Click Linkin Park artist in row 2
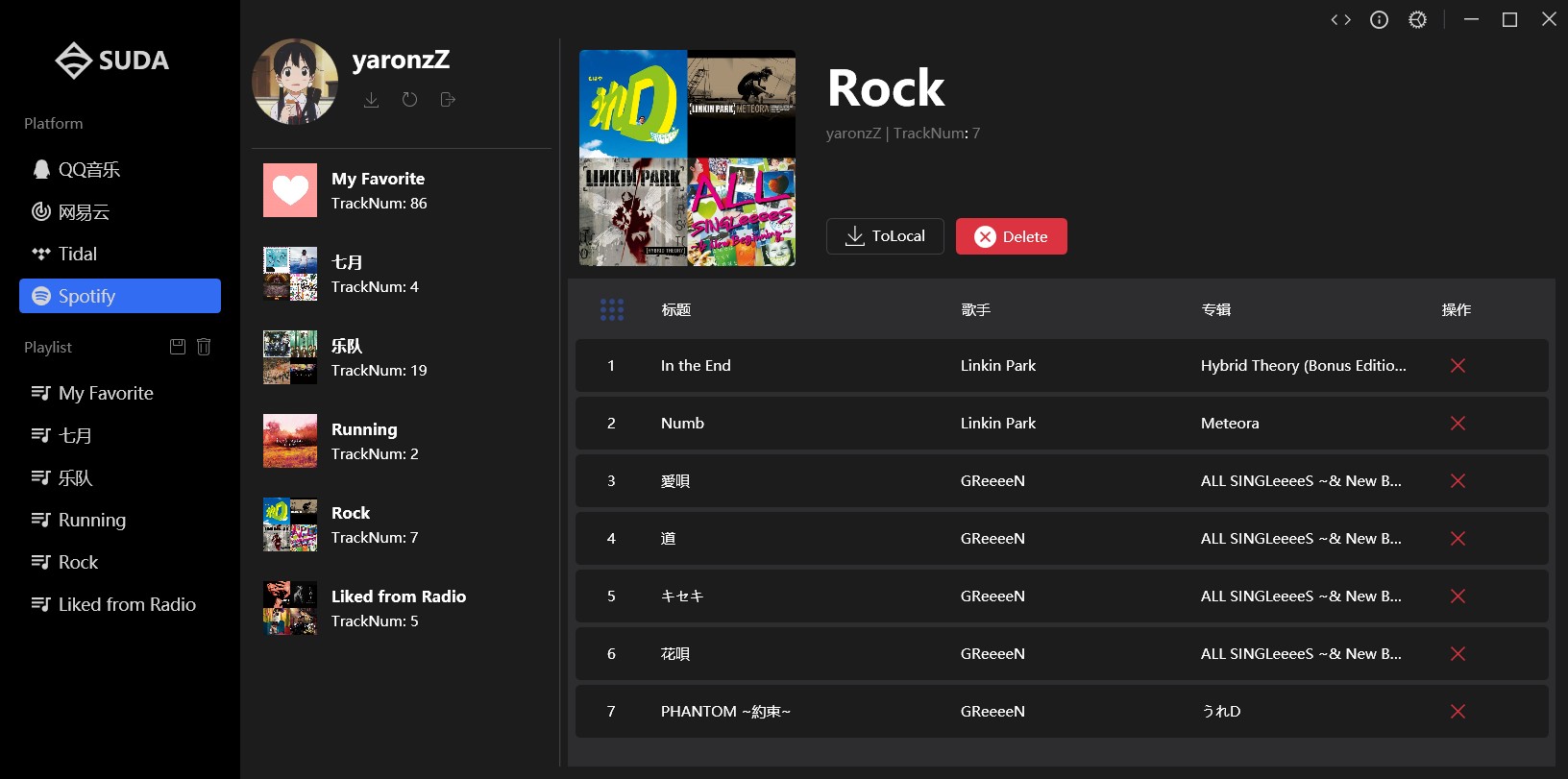 [x=998, y=423]
